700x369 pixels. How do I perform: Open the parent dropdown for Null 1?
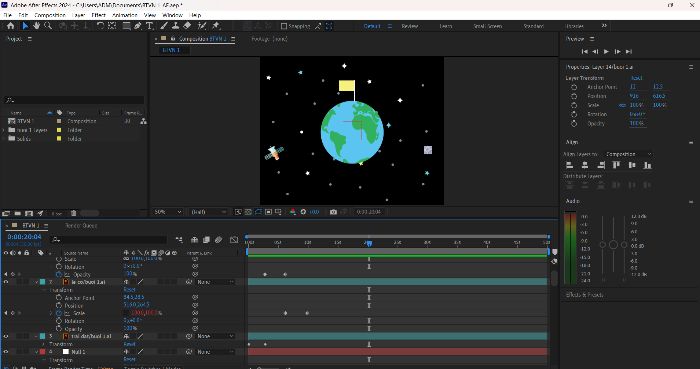[x=216, y=352]
